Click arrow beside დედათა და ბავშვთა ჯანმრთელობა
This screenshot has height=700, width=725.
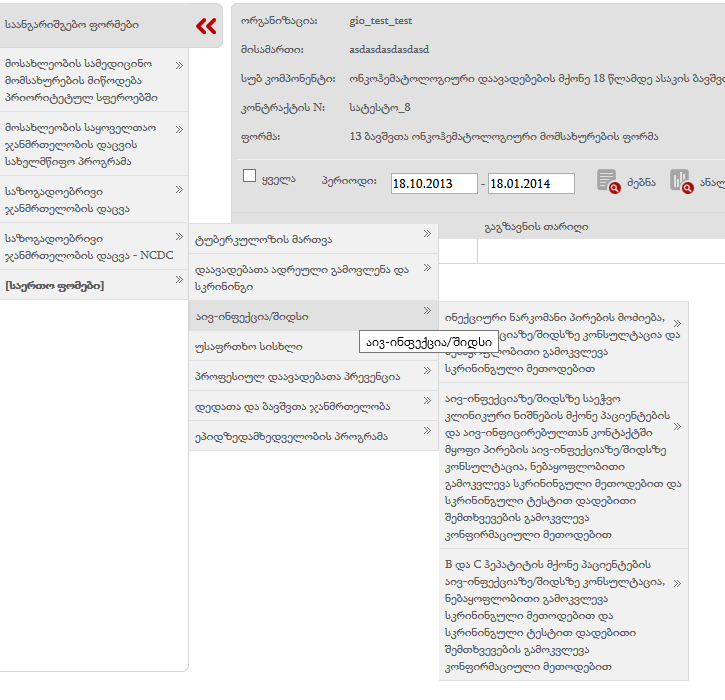coord(427,402)
